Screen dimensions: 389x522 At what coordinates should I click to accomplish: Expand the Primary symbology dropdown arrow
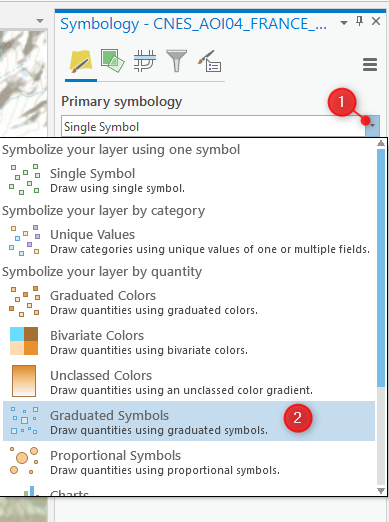click(372, 126)
